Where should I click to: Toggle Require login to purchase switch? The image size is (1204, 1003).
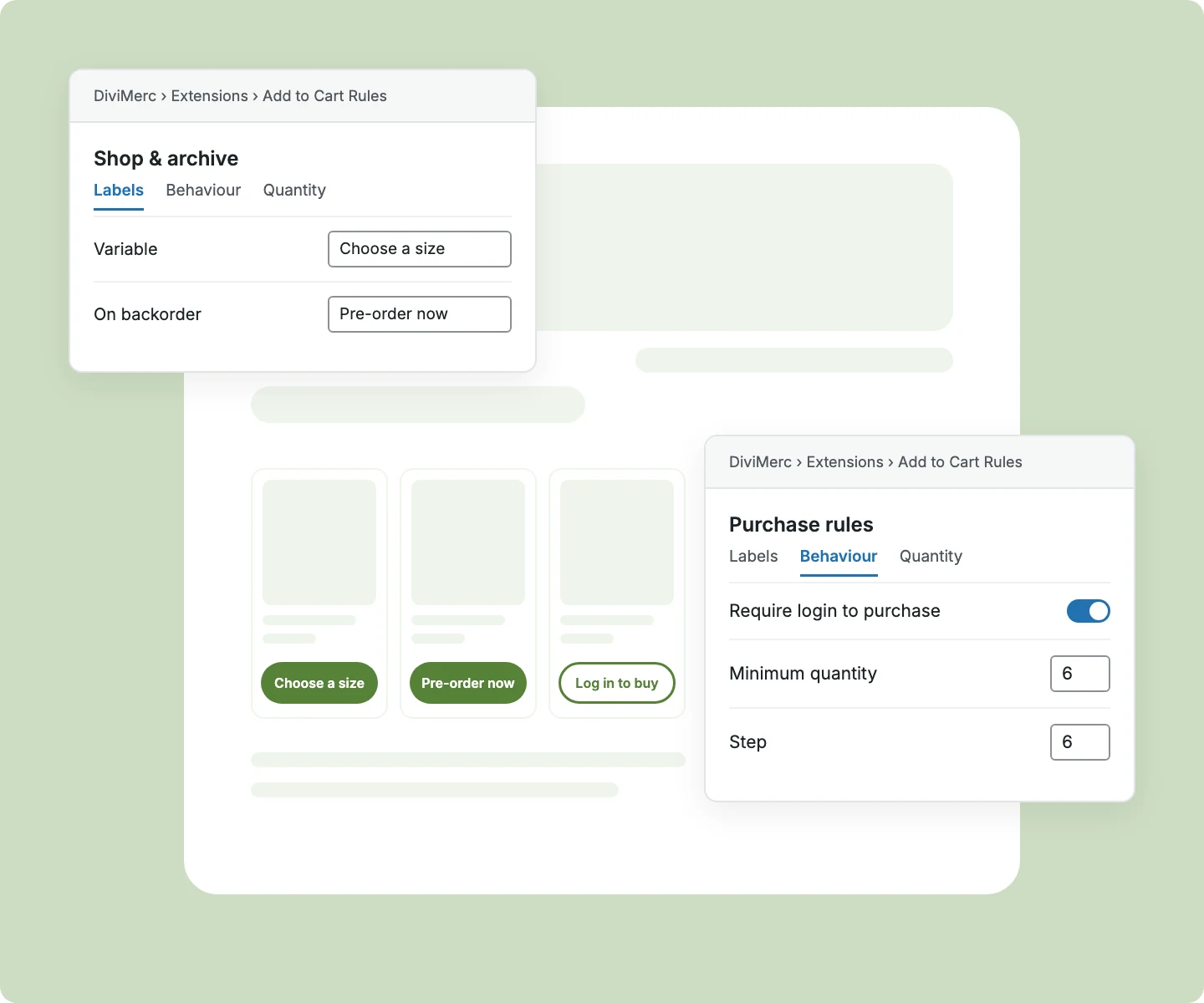coord(1088,611)
